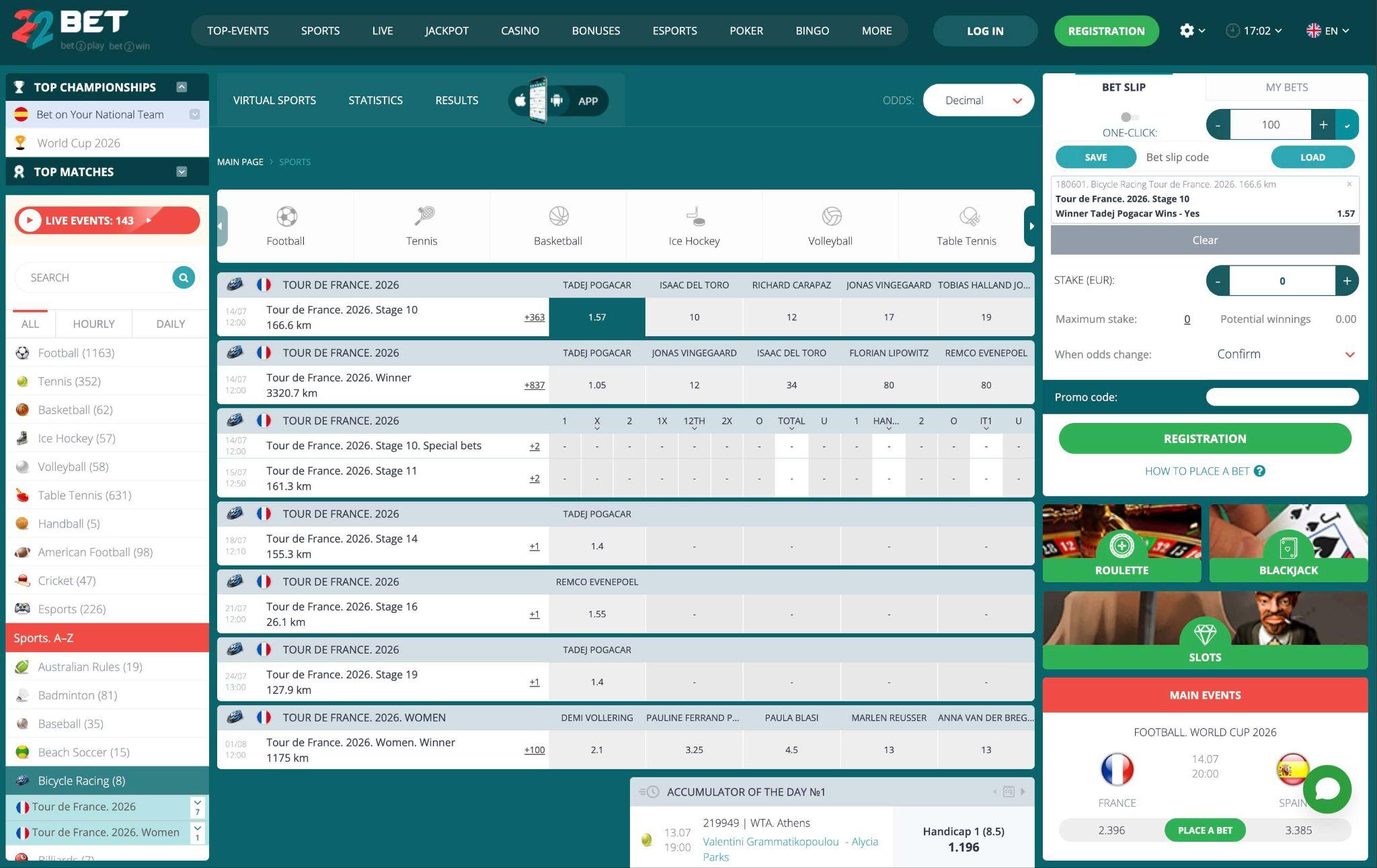This screenshot has height=868, width=1377.
Task: Increase stake with the plus stepper
Action: tap(1347, 281)
